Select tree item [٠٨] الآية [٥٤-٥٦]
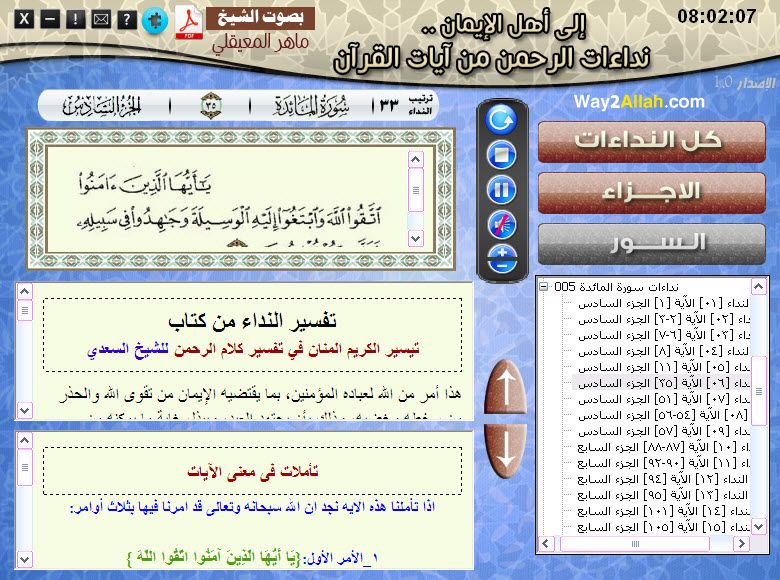 [x=663, y=415]
